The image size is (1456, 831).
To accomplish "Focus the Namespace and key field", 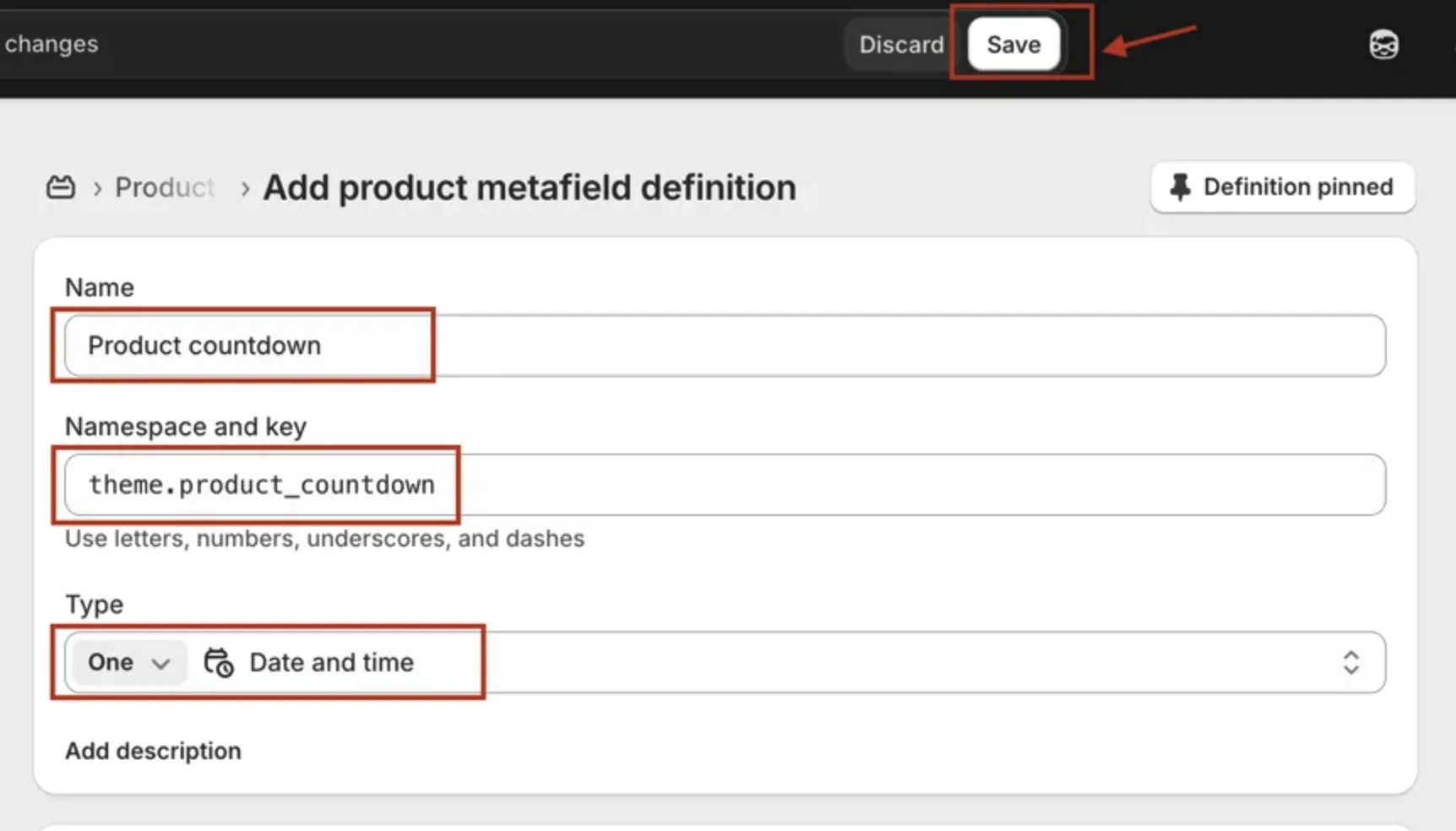I will click(725, 485).
